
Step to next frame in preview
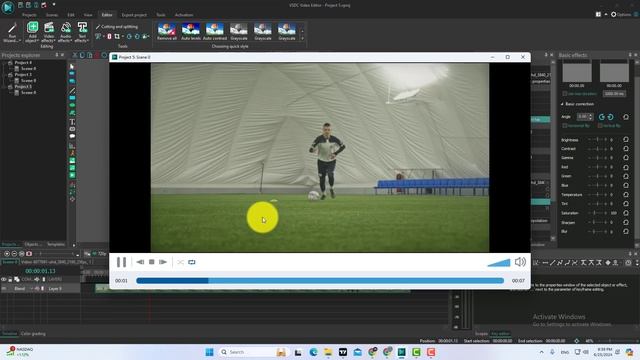tap(163, 262)
